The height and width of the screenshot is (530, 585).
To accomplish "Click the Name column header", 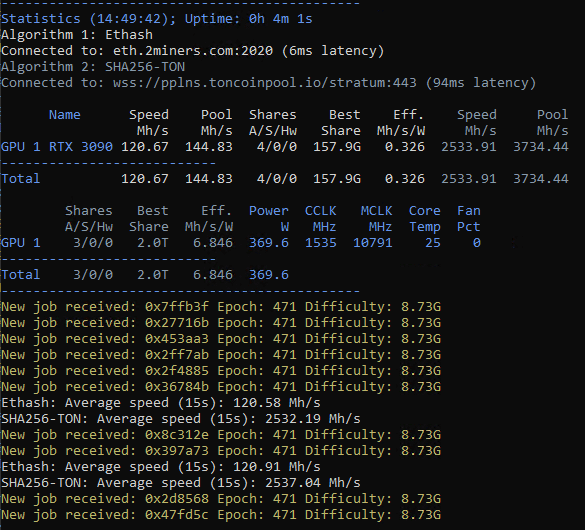I will 65,115.
